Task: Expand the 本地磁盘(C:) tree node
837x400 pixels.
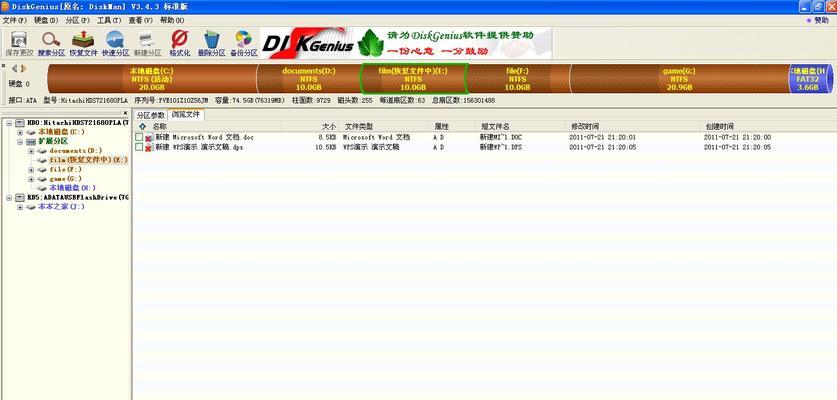Action: pyautogui.click(x=20, y=132)
